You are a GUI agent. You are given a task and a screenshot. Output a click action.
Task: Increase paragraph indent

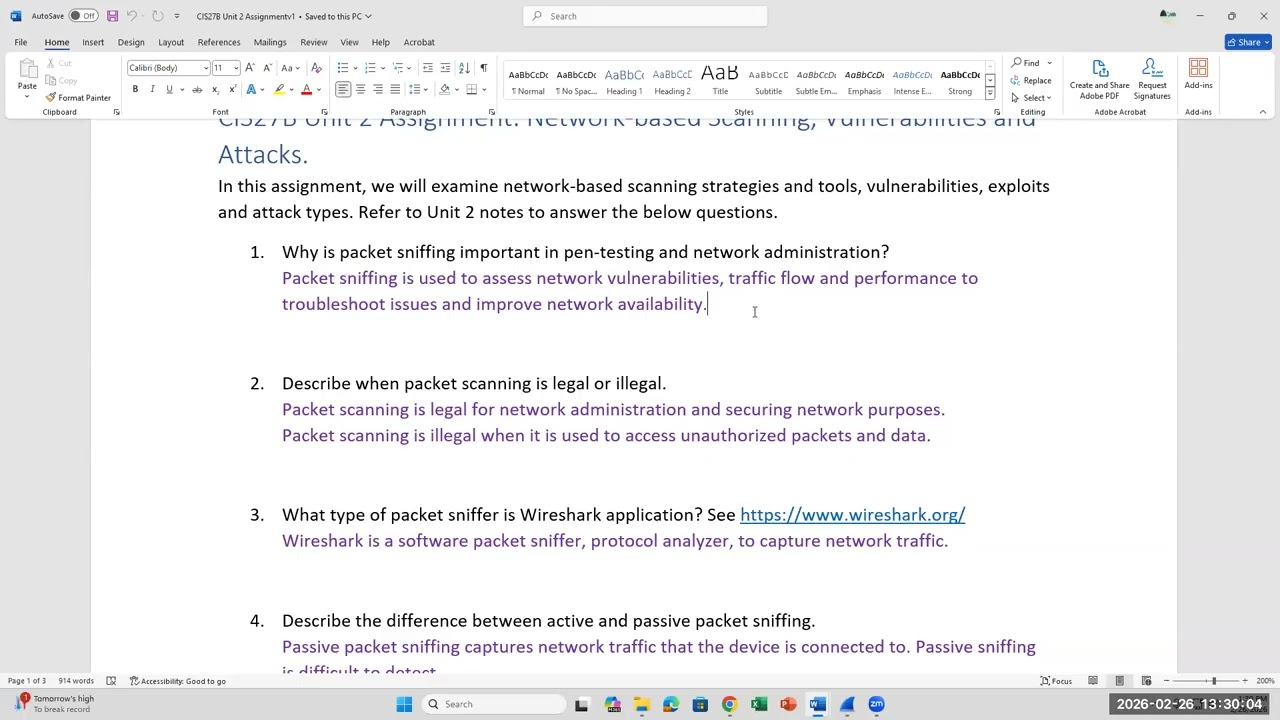point(445,68)
